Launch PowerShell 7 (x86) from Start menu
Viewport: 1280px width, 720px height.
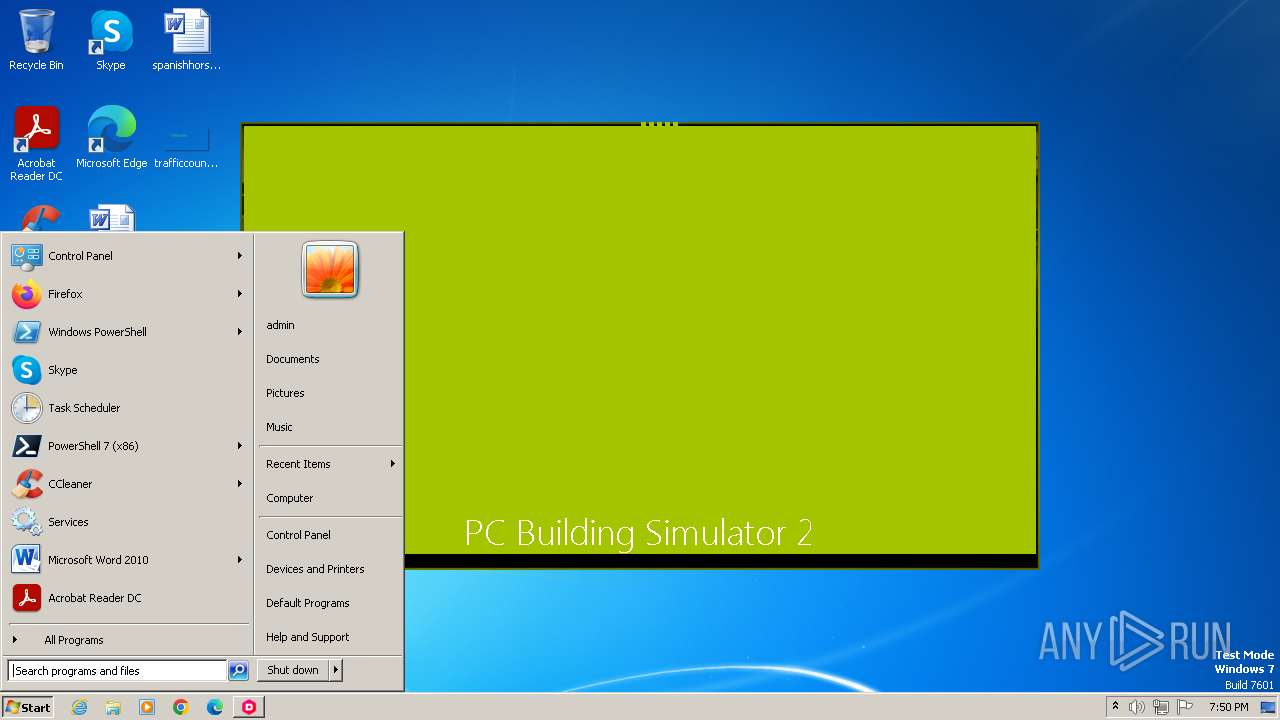pyautogui.click(x=127, y=446)
